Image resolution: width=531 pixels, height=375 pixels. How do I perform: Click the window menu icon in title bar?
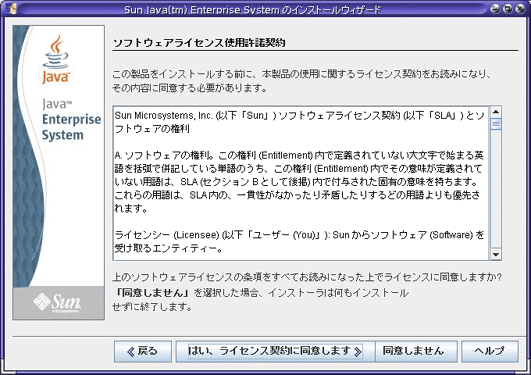(11, 8)
